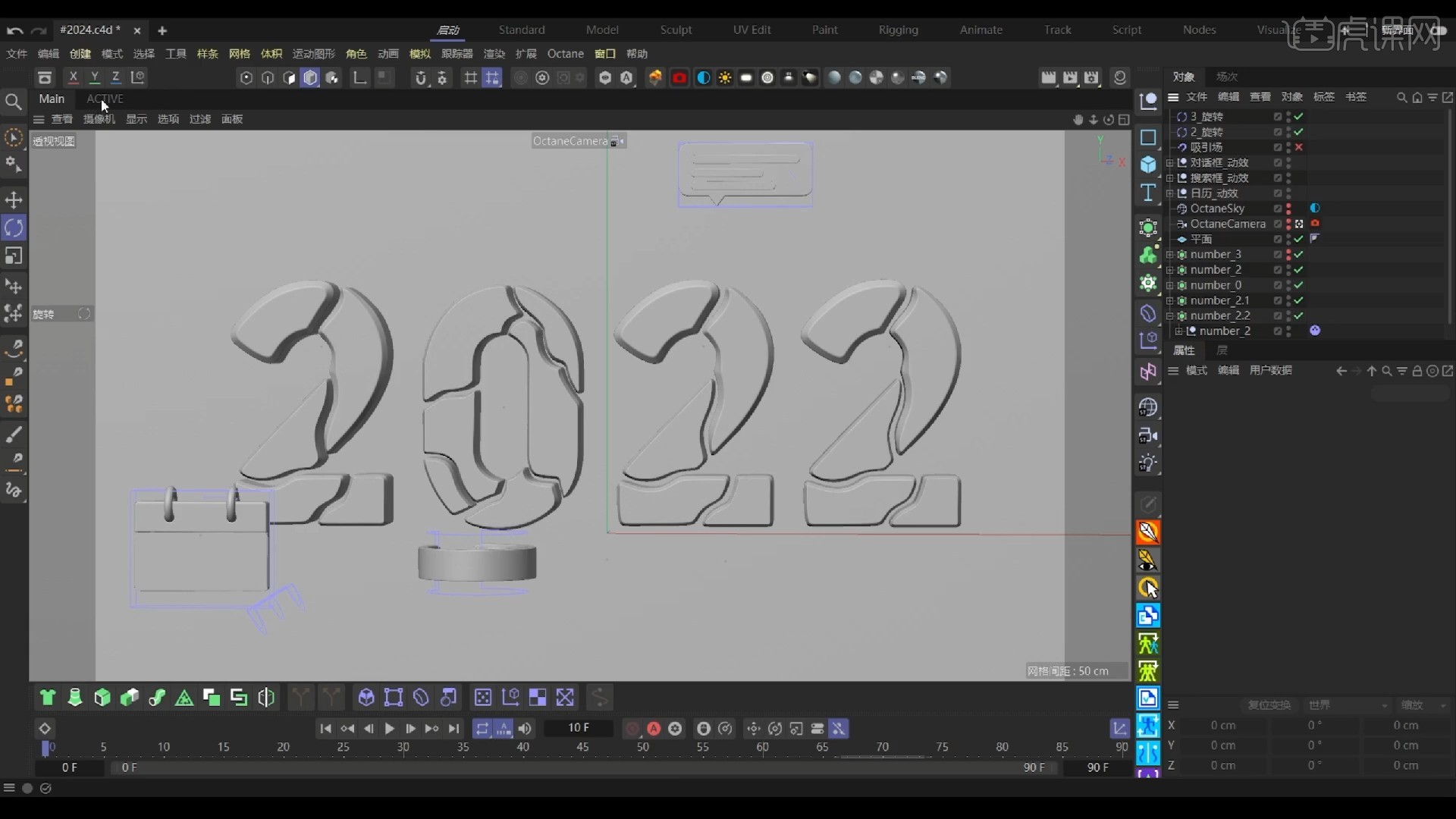Play the animation forward
The image size is (1456, 819).
390,729
